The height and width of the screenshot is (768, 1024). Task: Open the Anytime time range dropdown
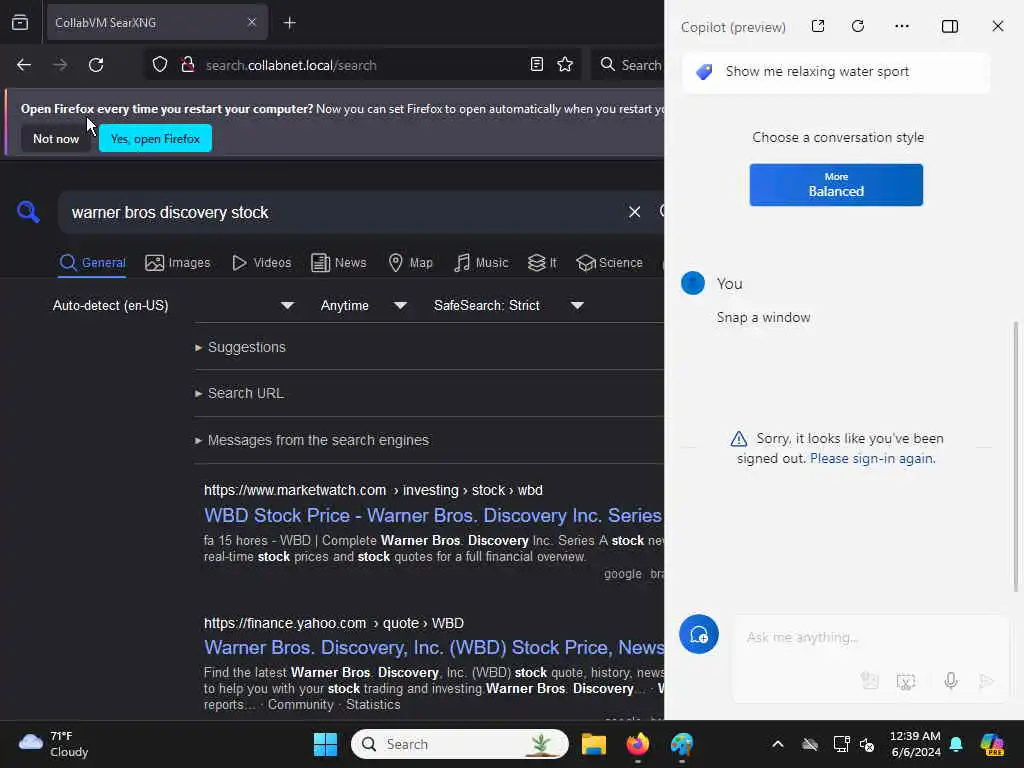(x=364, y=306)
